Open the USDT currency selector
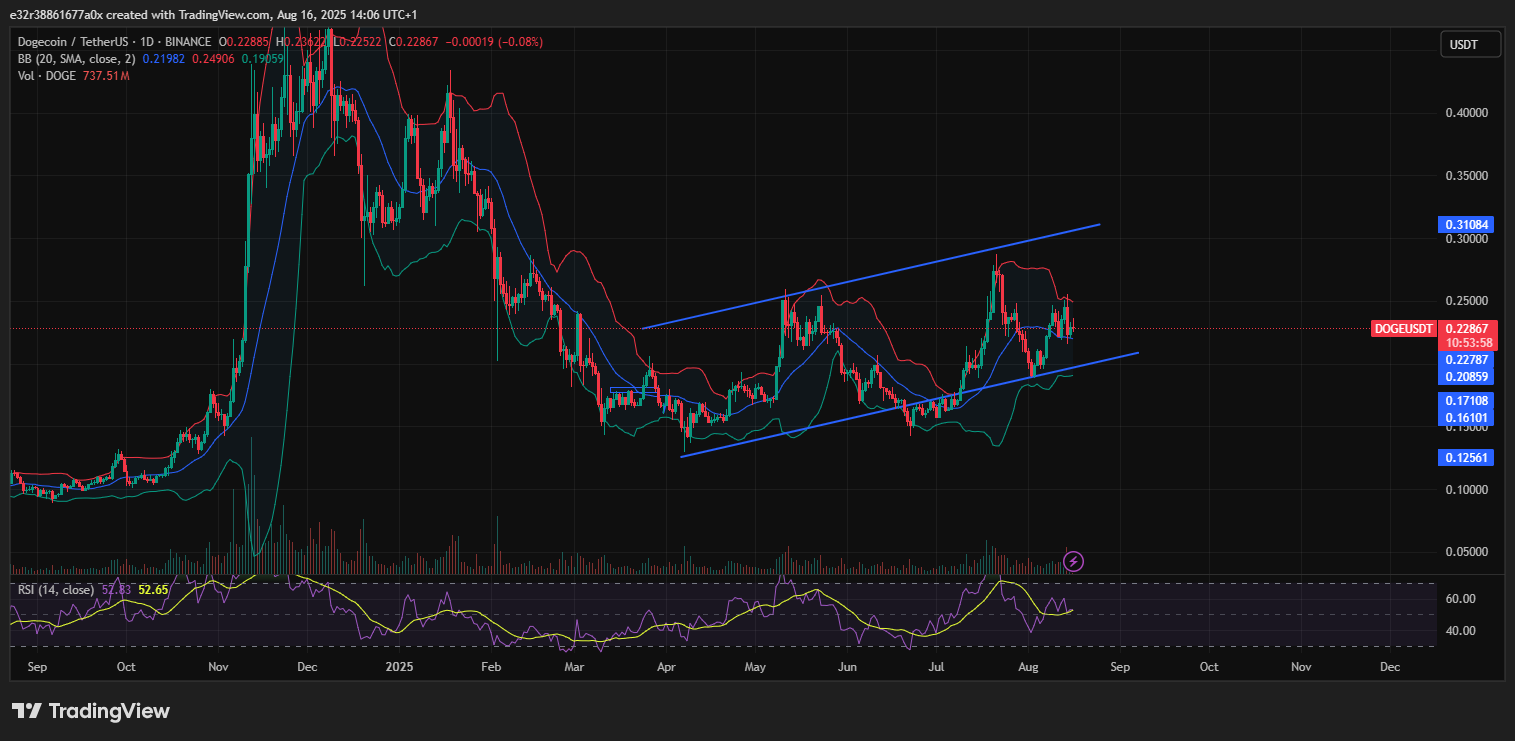1515x741 pixels. [x=1472, y=44]
